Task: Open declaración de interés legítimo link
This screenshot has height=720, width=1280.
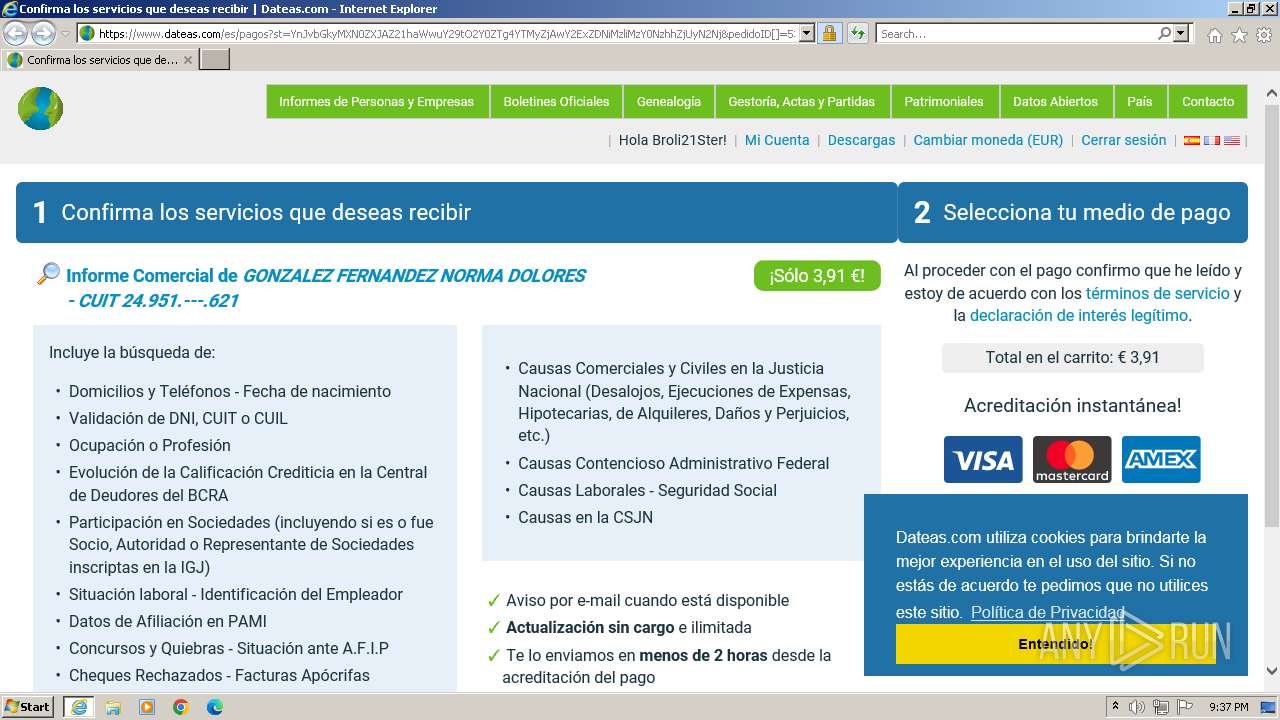Action: click(x=1079, y=315)
